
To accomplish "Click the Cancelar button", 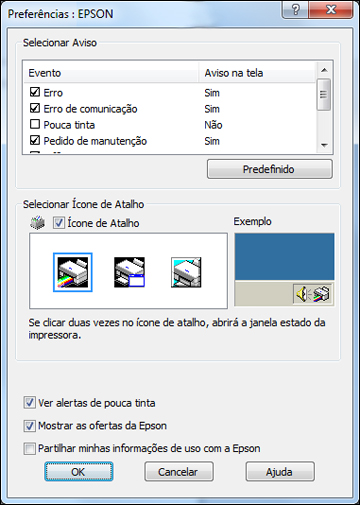I will (179, 472).
